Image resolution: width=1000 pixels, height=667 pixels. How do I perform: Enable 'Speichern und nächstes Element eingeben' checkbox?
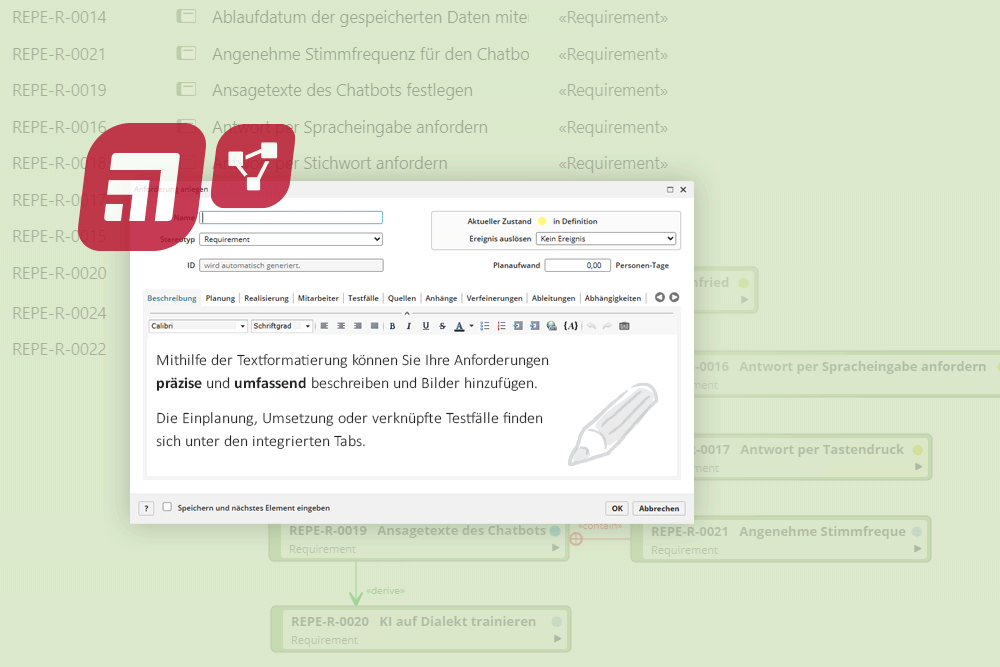tap(168, 507)
